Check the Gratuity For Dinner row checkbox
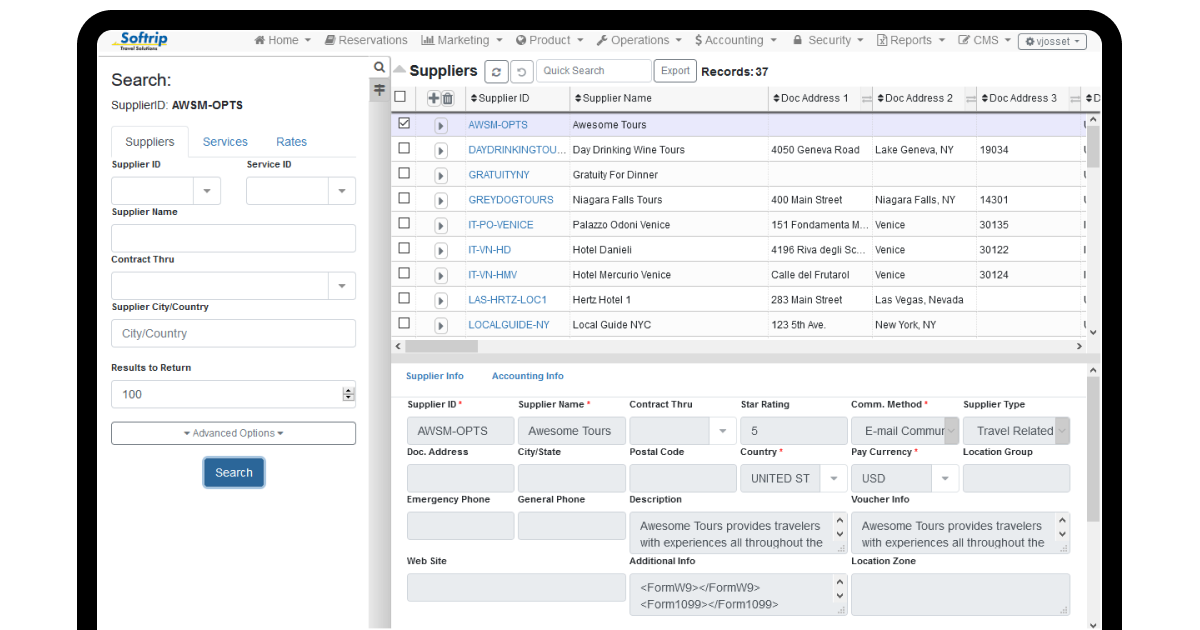The height and width of the screenshot is (630, 1200). pyautogui.click(x=404, y=173)
